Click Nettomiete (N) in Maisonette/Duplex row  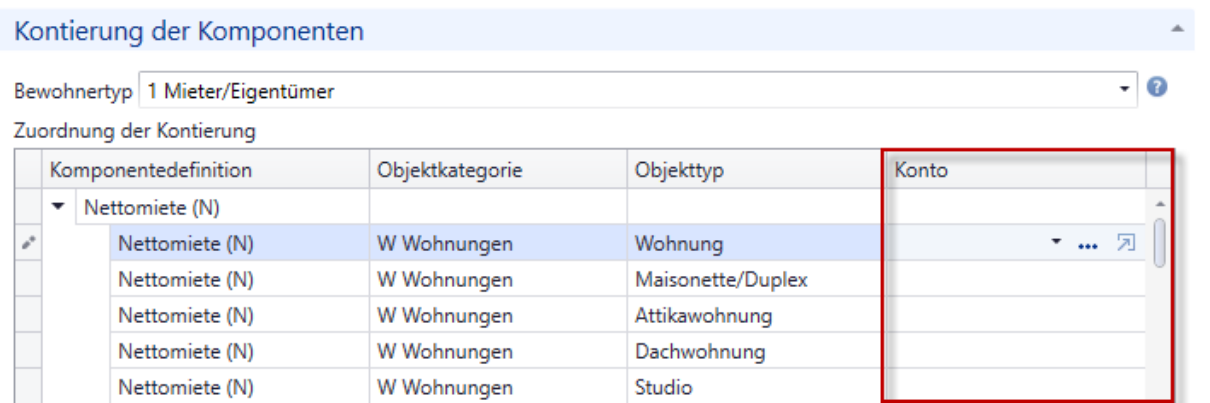(239, 280)
